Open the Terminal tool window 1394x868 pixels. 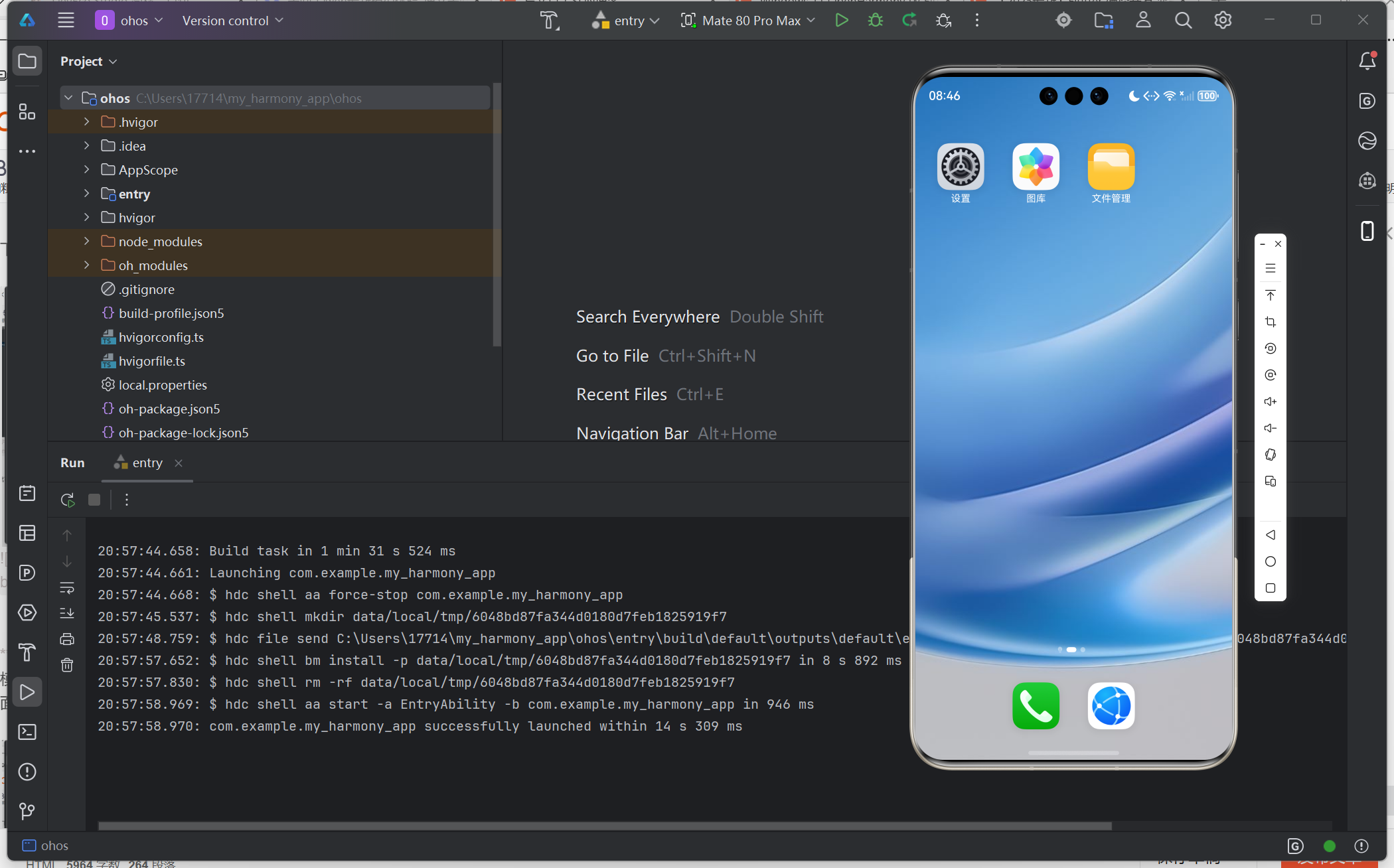coord(27,732)
